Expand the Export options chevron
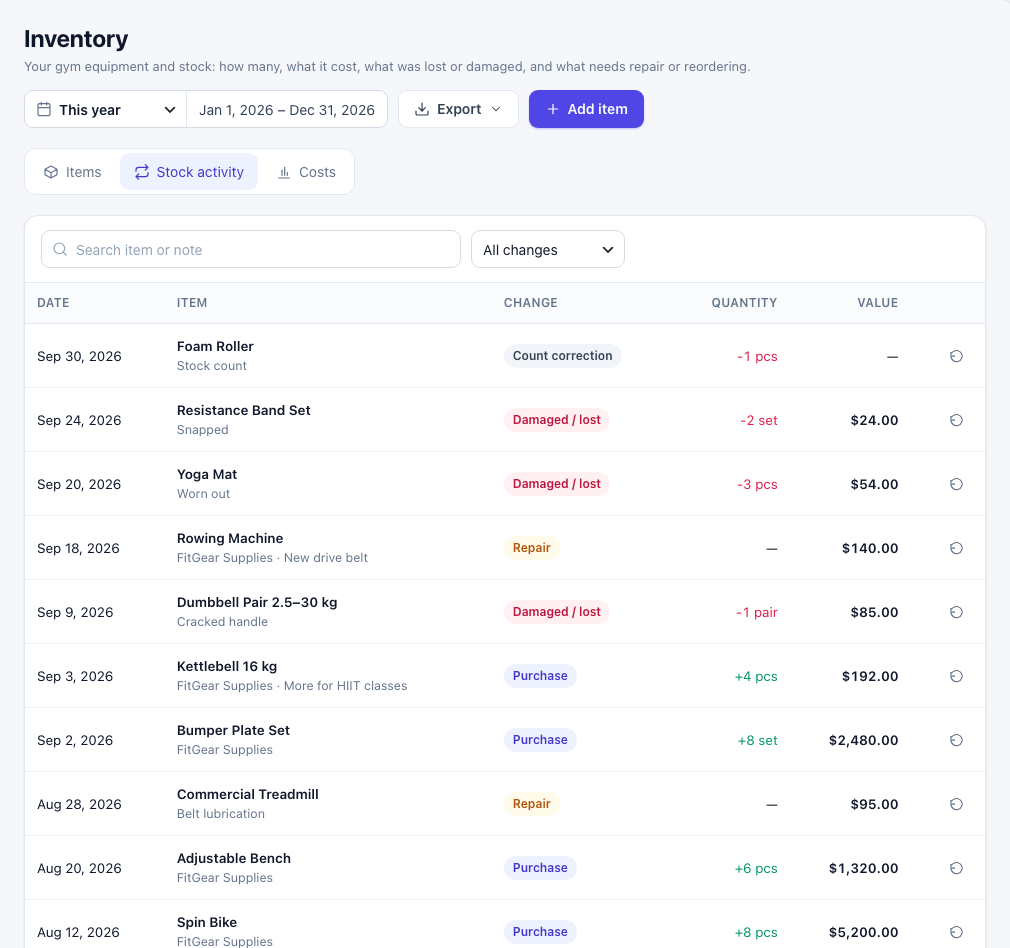 pos(496,109)
